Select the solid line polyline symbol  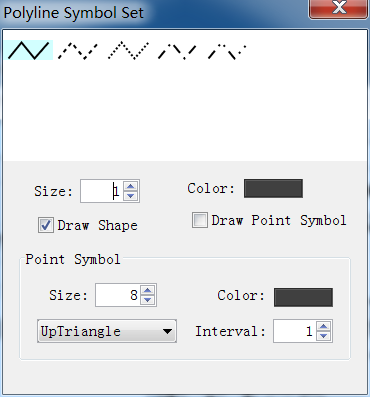click(29, 50)
